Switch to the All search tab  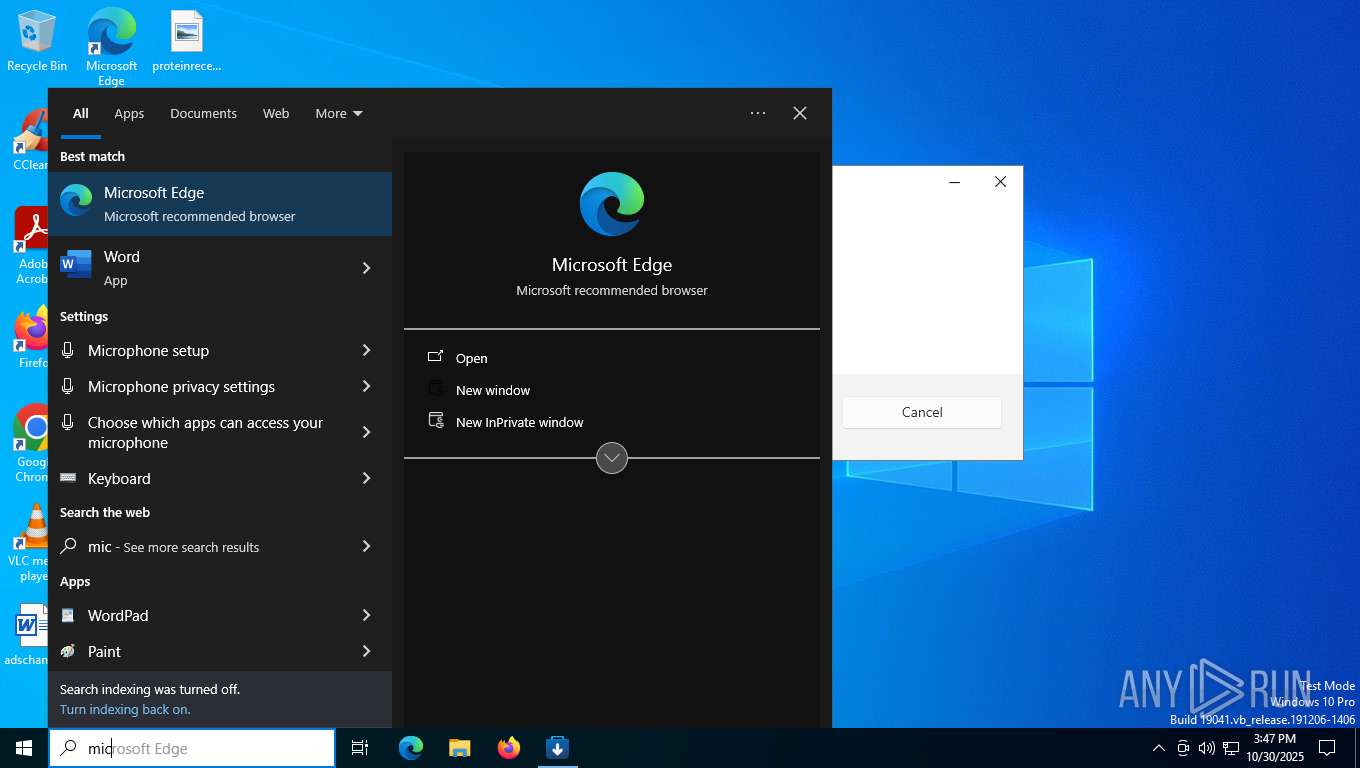[x=81, y=113]
